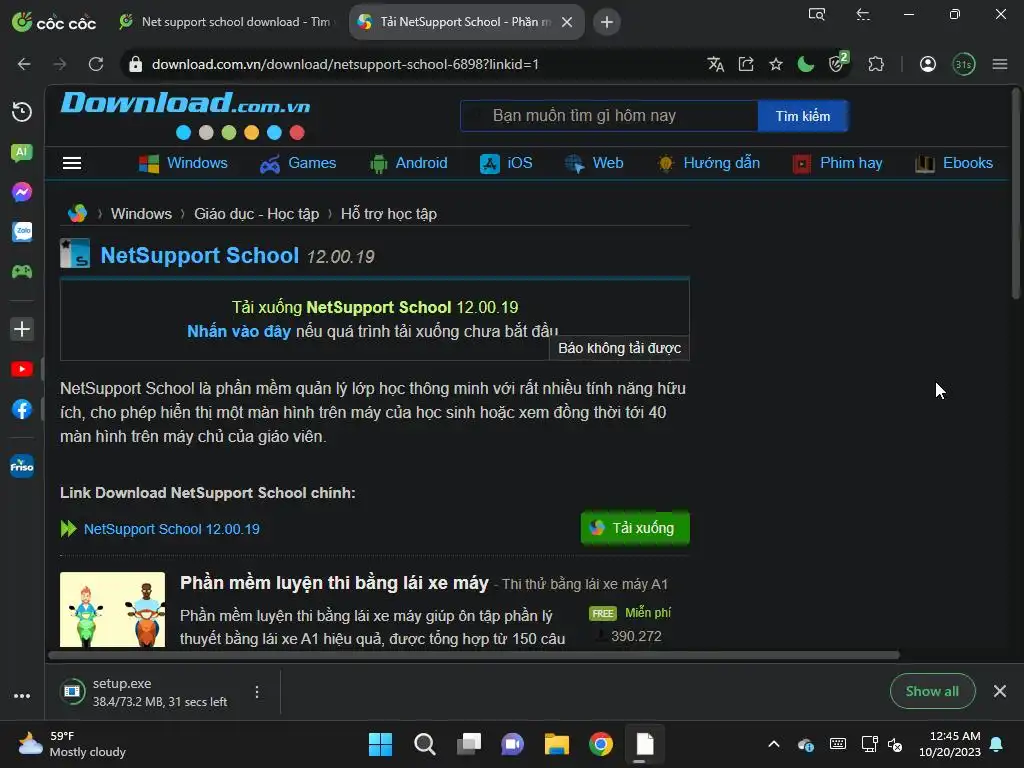
Task: Close the downloads bar
Action: pos(1000,691)
